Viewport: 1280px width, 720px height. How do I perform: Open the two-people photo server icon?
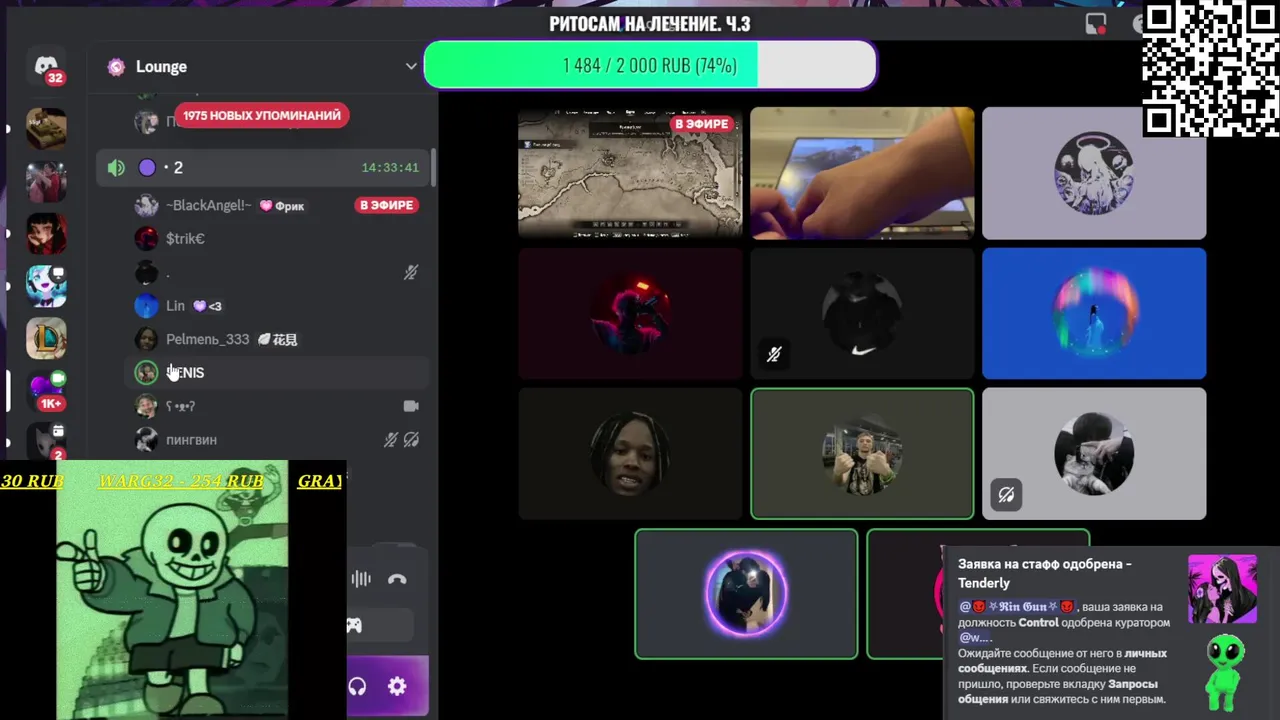pyautogui.click(x=46, y=181)
